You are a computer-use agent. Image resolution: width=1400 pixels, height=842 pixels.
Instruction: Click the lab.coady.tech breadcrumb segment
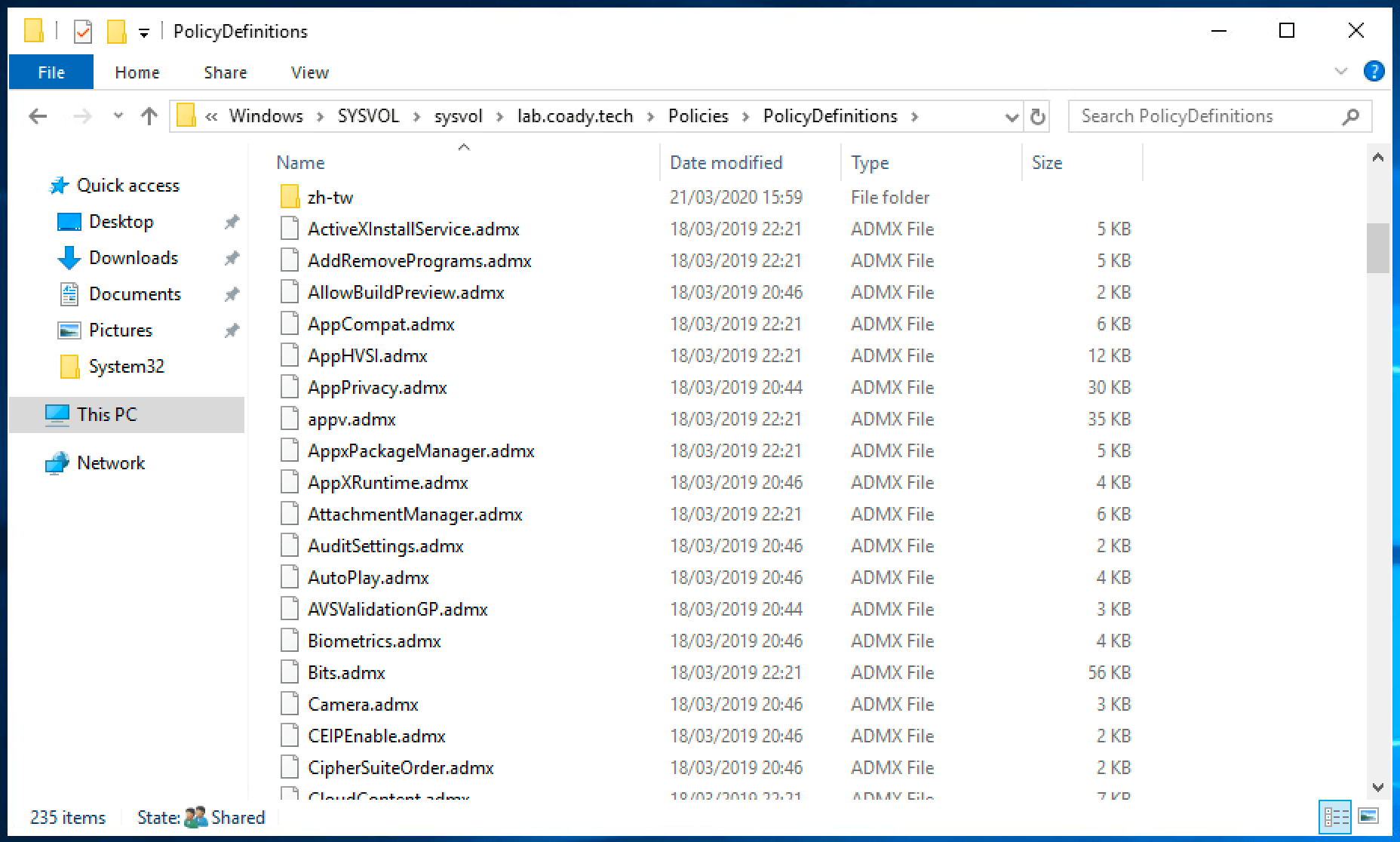575,116
